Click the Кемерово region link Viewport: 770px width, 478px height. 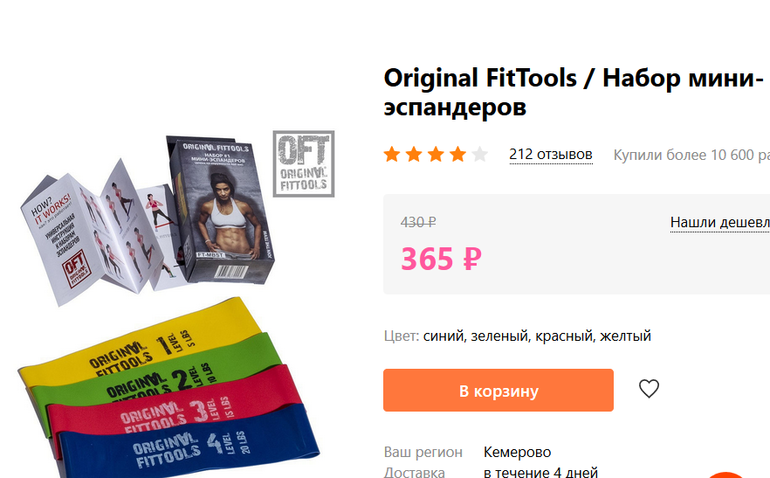pyautogui.click(x=517, y=452)
